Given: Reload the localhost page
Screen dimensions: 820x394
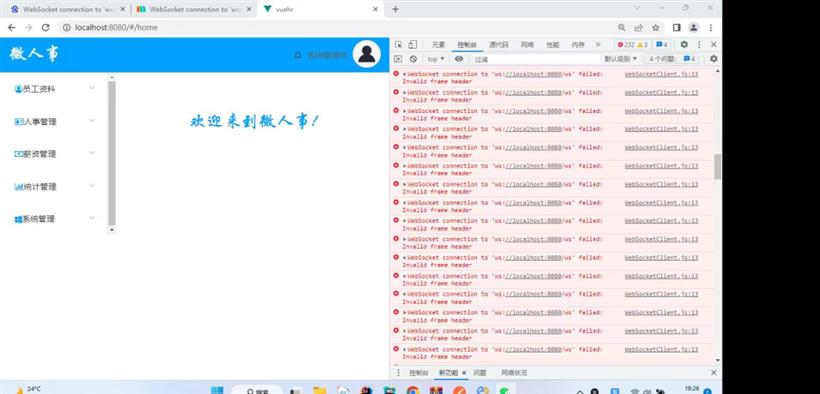Looking at the screenshot, I should click(45, 28).
